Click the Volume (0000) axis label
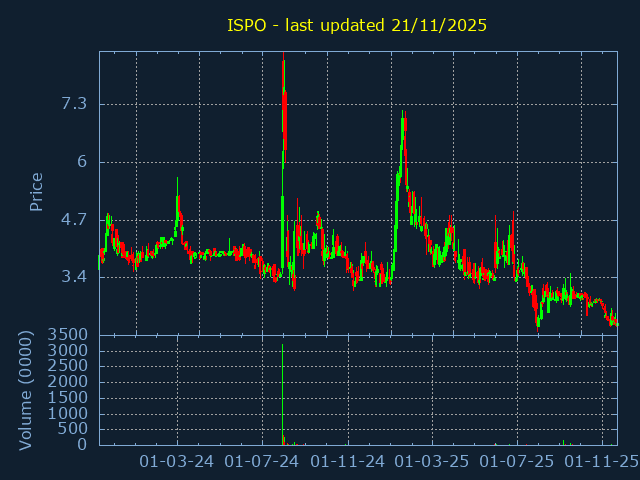The height and width of the screenshot is (480, 640). tap(26, 390)
